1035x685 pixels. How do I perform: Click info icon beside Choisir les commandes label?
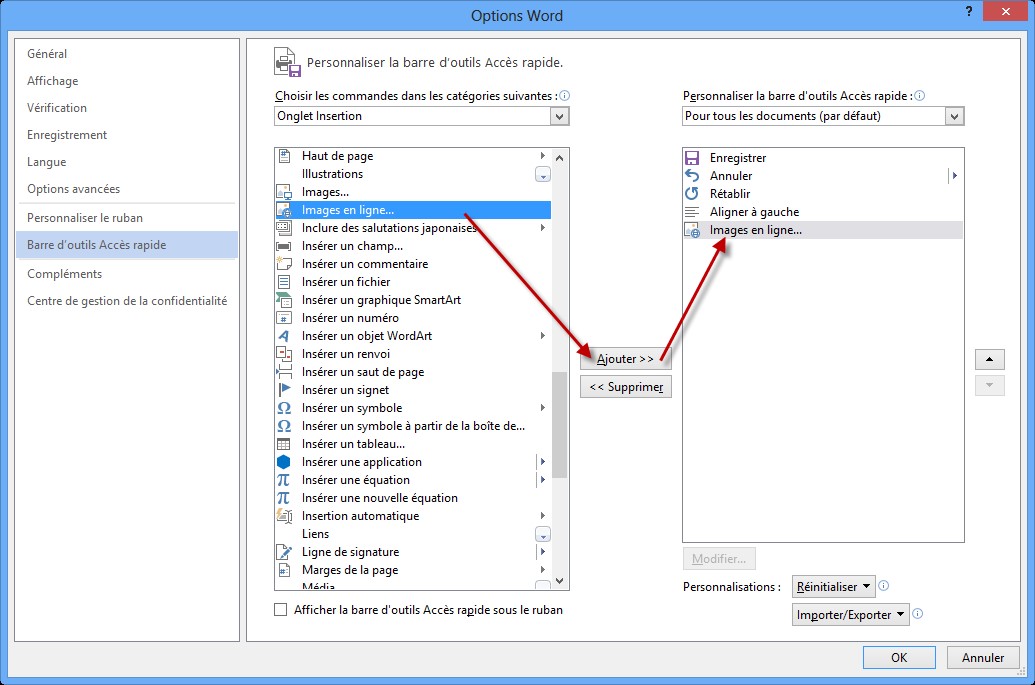(564, 96)
